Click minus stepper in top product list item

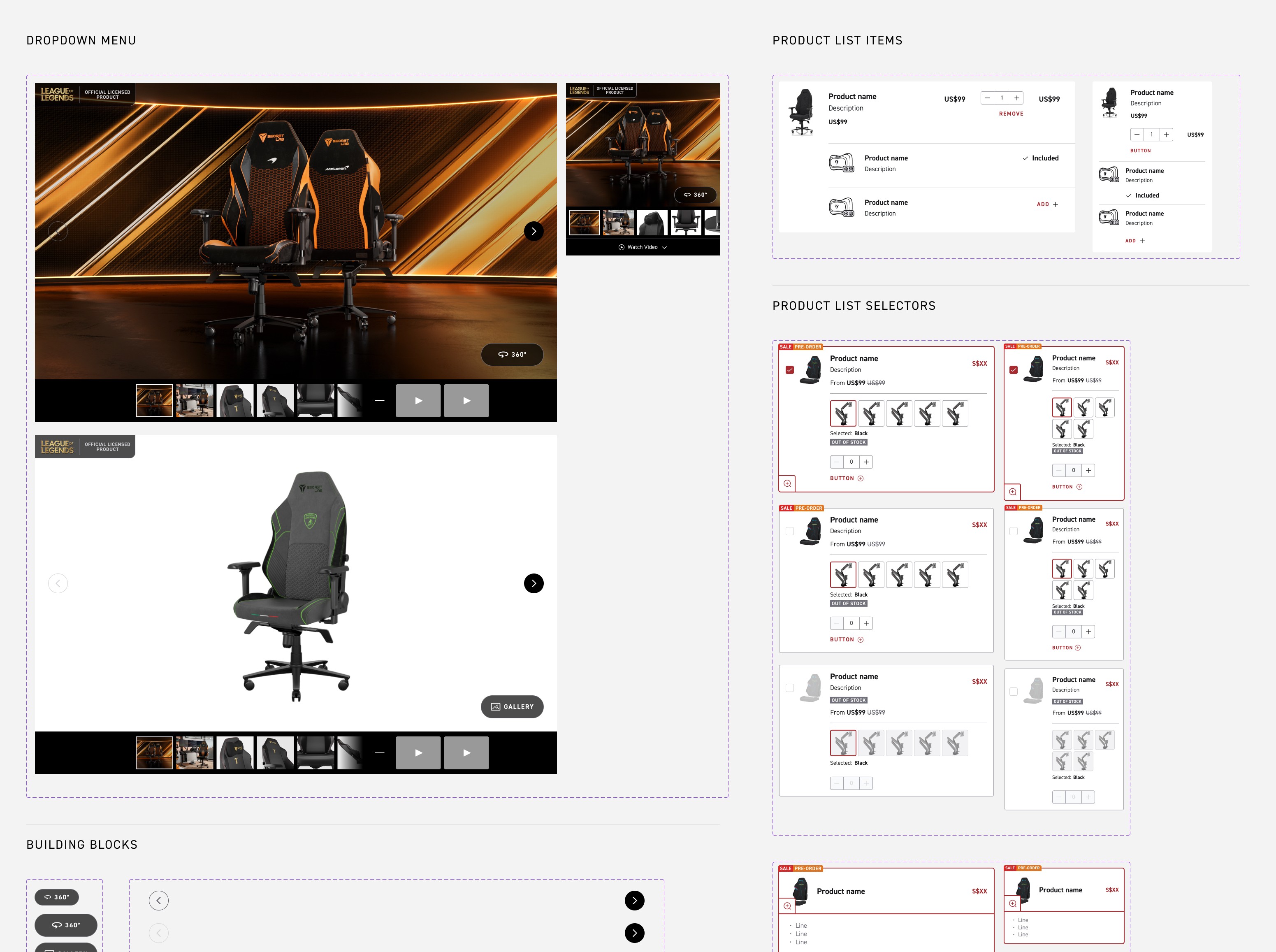coord(987,98)
